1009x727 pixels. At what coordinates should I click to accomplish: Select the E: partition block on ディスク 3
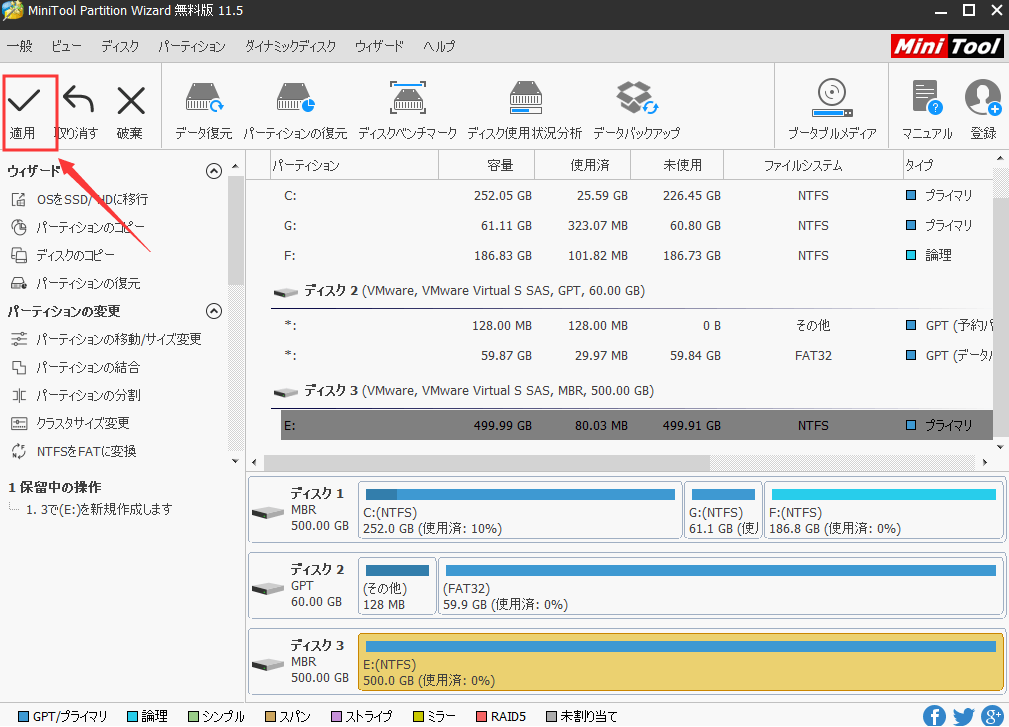click(680, 664)
